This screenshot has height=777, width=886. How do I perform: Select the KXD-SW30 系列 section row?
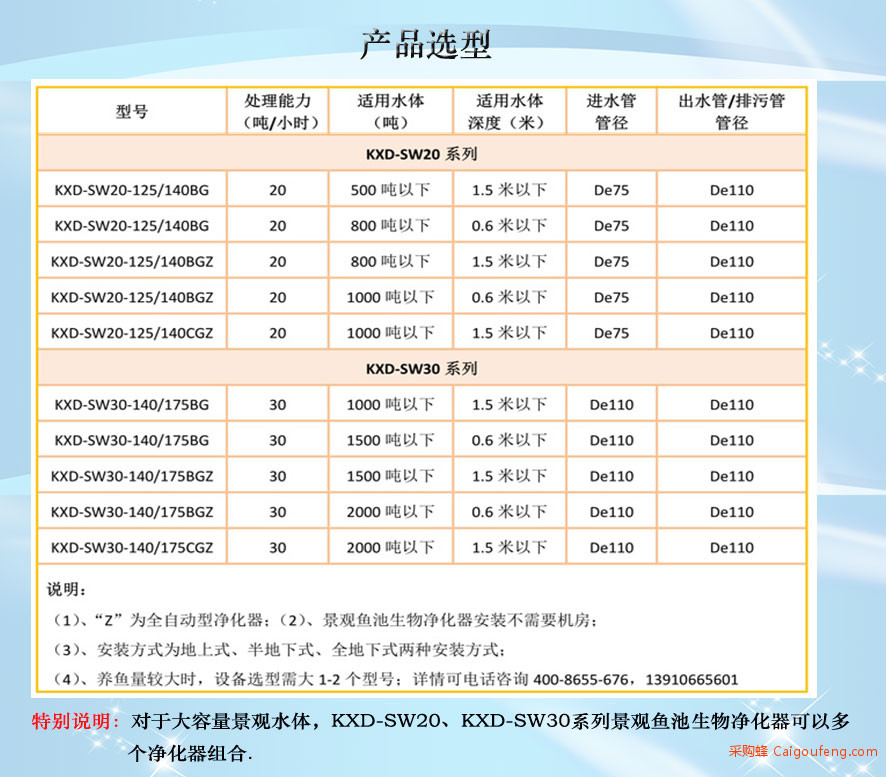point(422,368)
